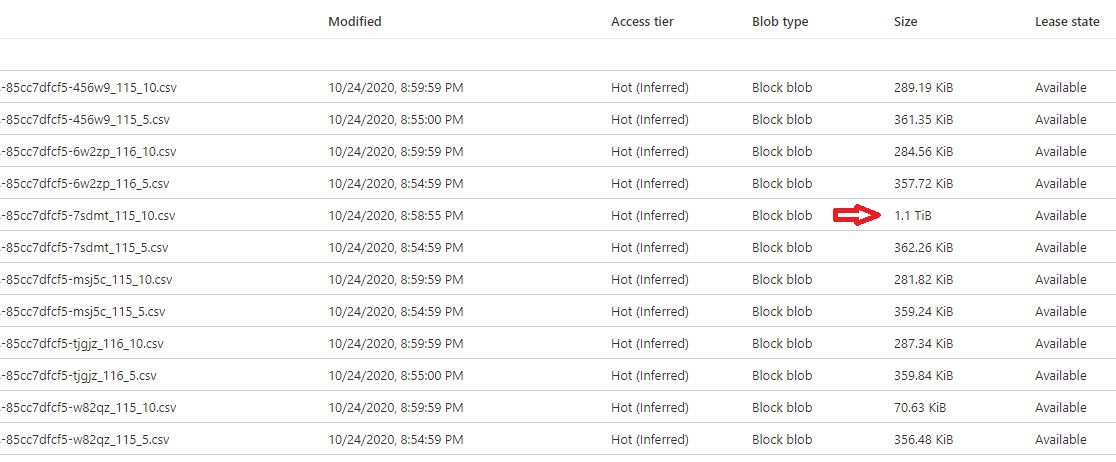Open the 7sdmt_115_10.csv blob
The width and height of the screenshot is (1116, 462).
[88, 216]
